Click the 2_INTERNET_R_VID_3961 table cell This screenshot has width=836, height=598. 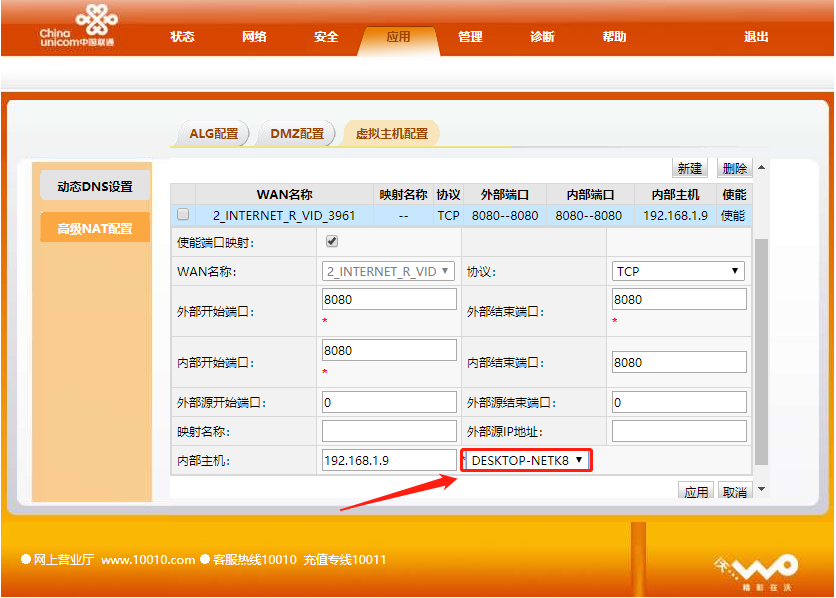pyautogui.click(x=284, y=215)
